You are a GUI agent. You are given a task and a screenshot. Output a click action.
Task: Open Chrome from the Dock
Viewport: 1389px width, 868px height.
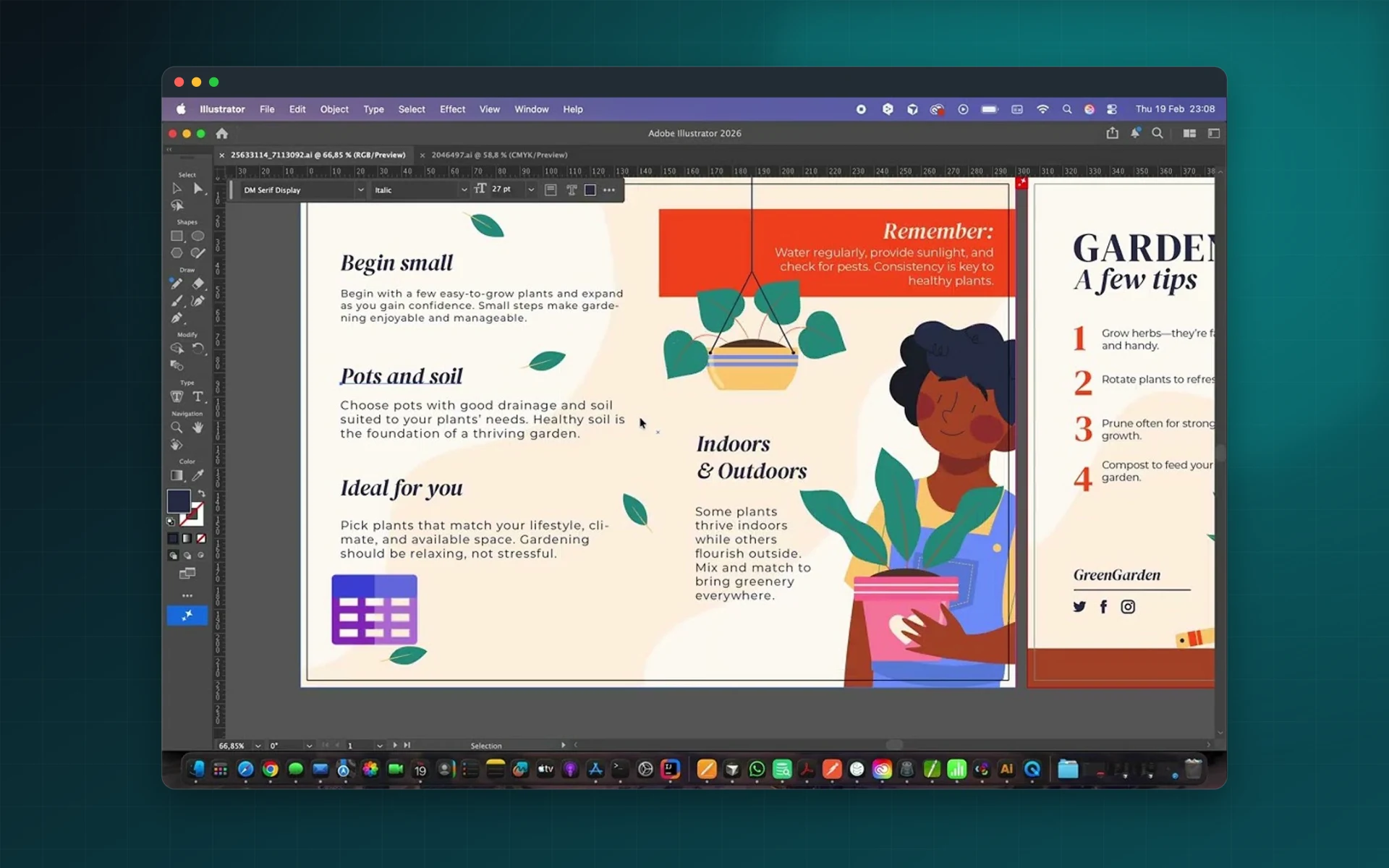[271, 770]
